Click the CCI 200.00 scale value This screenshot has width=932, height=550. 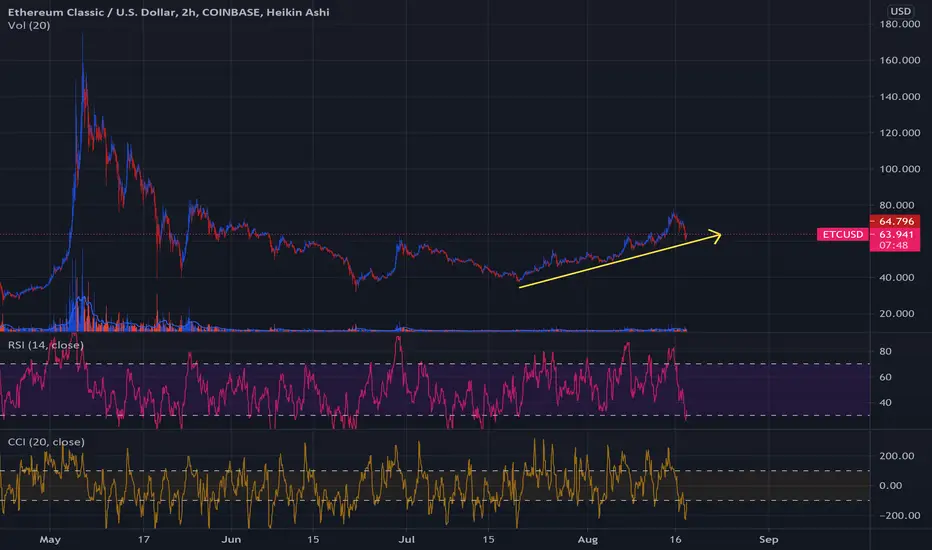pos(897,456)
